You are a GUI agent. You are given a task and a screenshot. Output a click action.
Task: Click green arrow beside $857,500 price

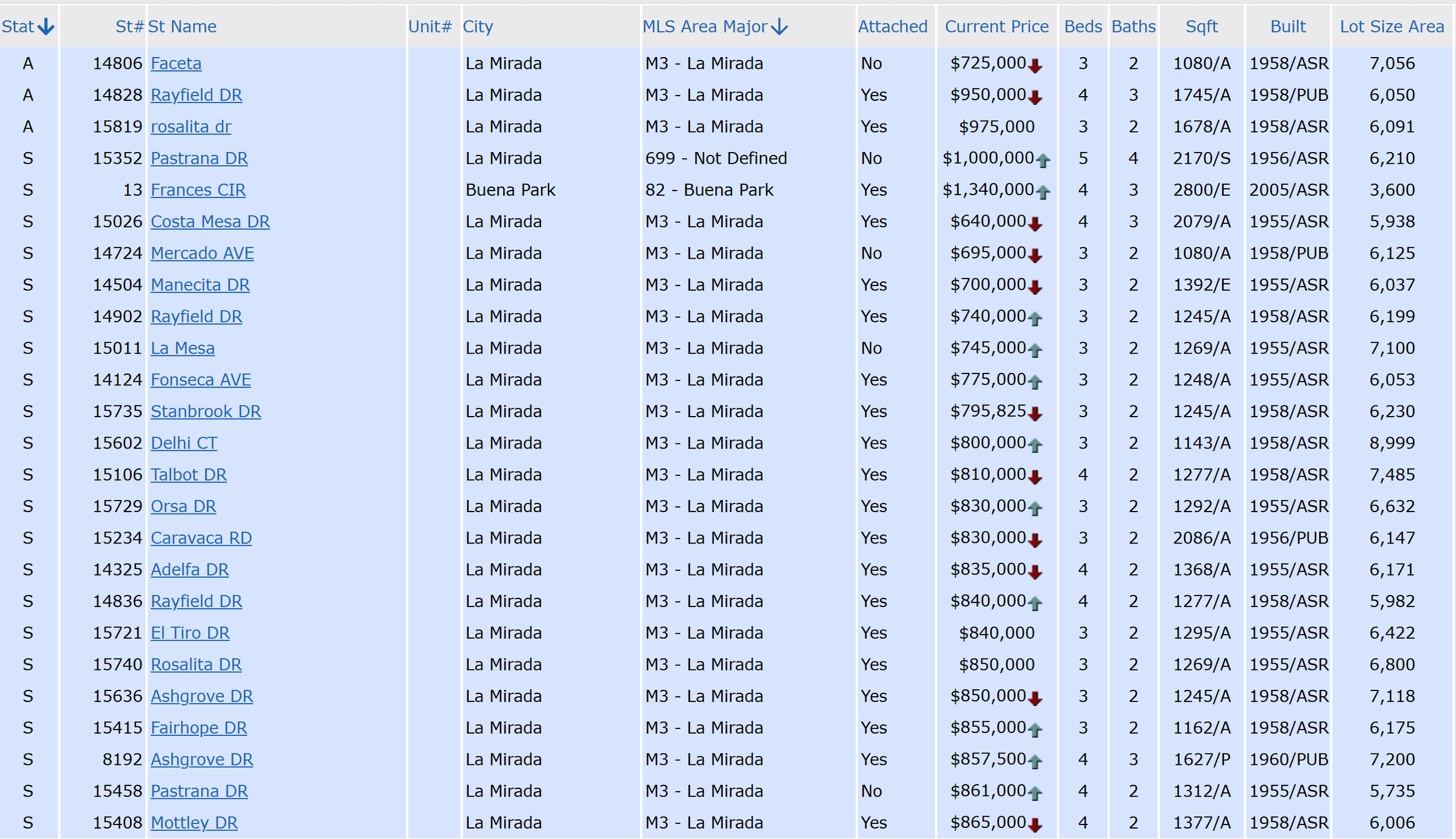point(1035,762)
